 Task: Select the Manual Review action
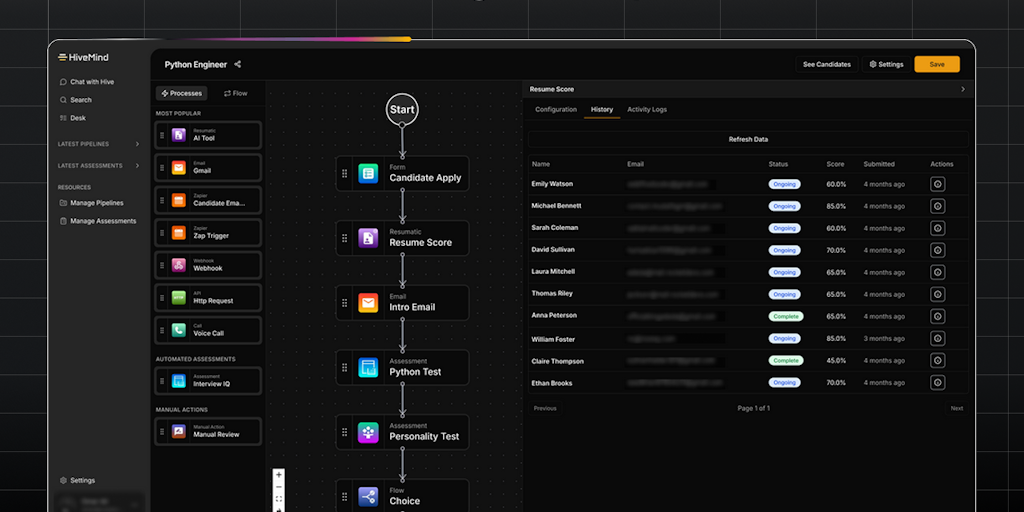(x=208, y=432)
